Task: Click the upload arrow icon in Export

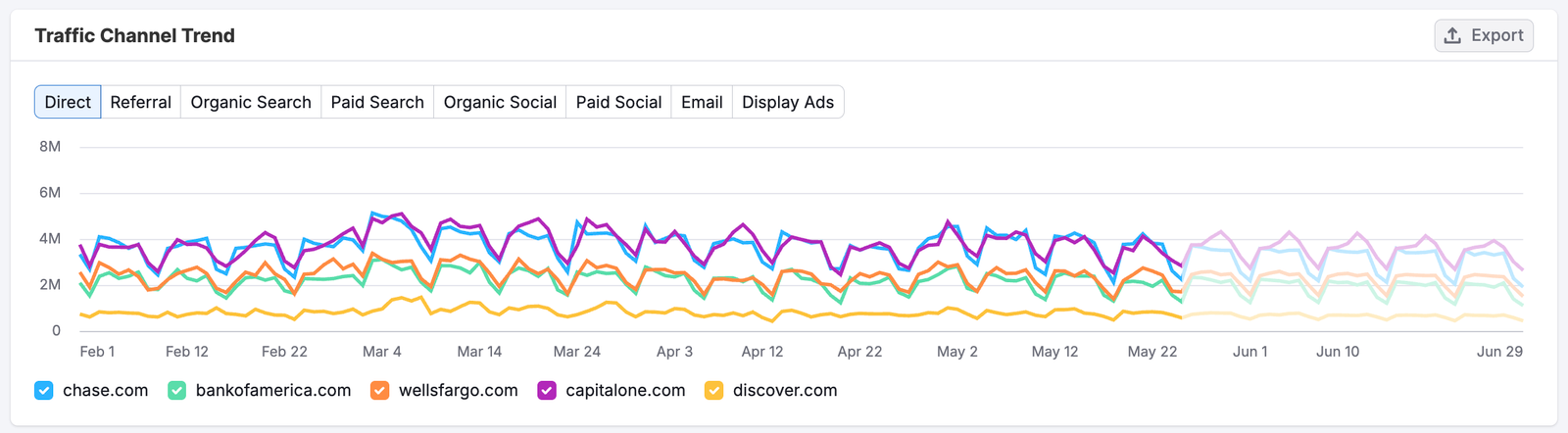Action: click(1453, 35)
